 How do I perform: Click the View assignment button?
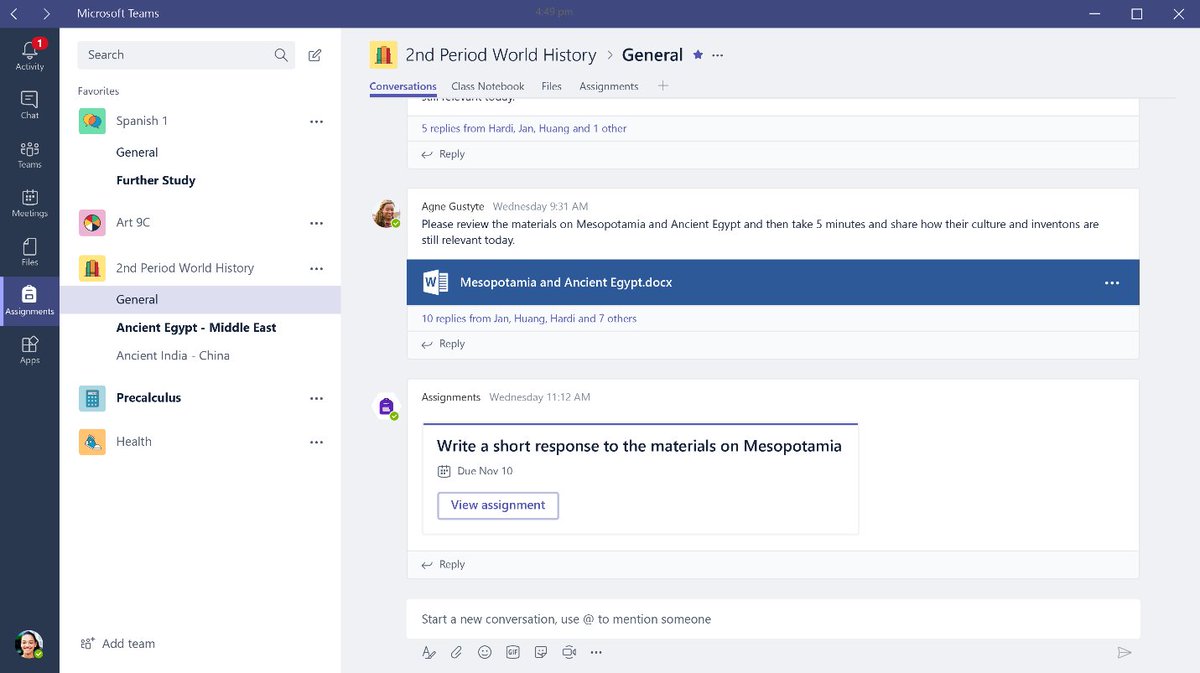pyautogui.click(x=498, y=505)
